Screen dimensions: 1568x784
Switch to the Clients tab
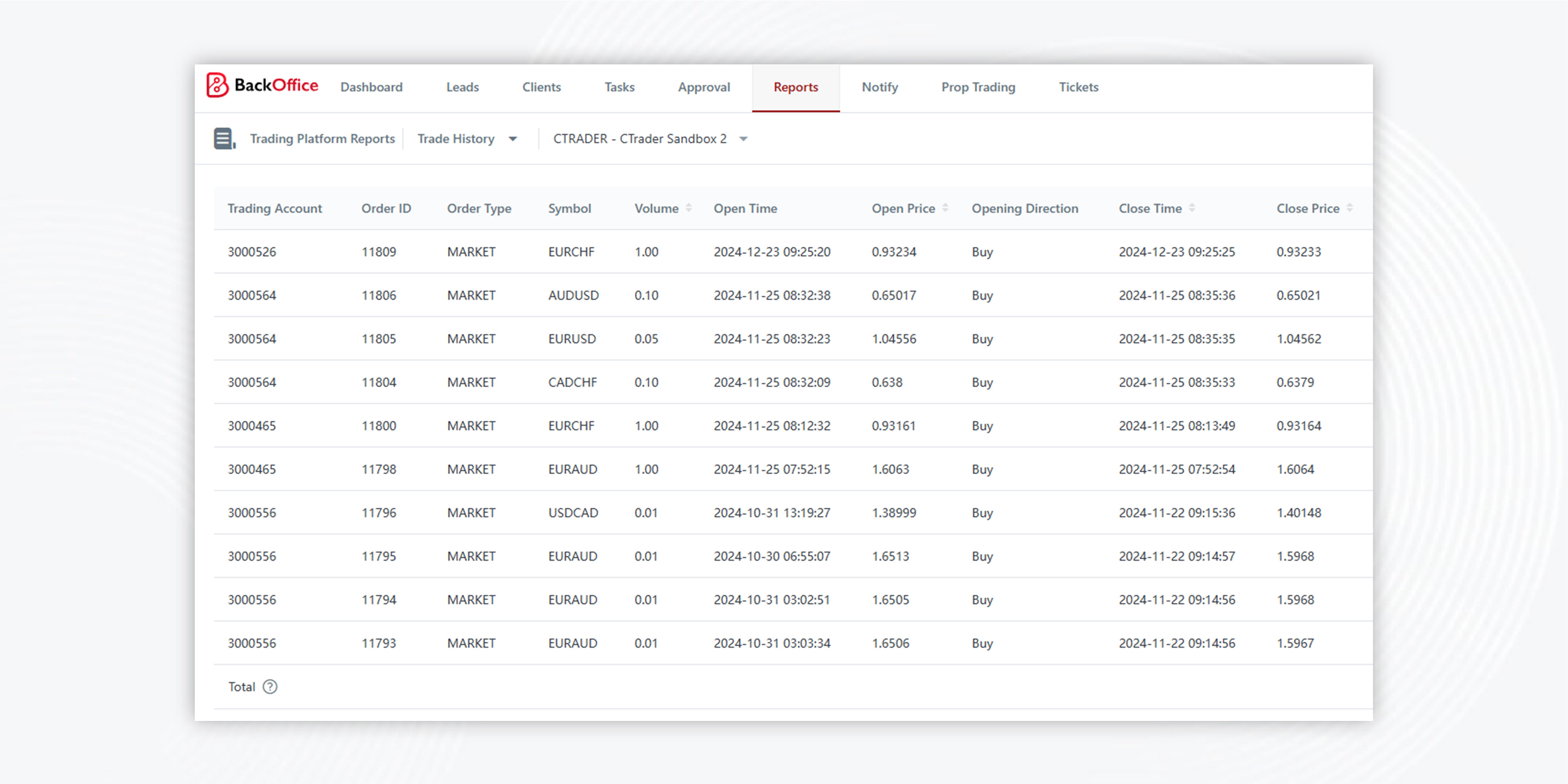[x=542, y=87]
